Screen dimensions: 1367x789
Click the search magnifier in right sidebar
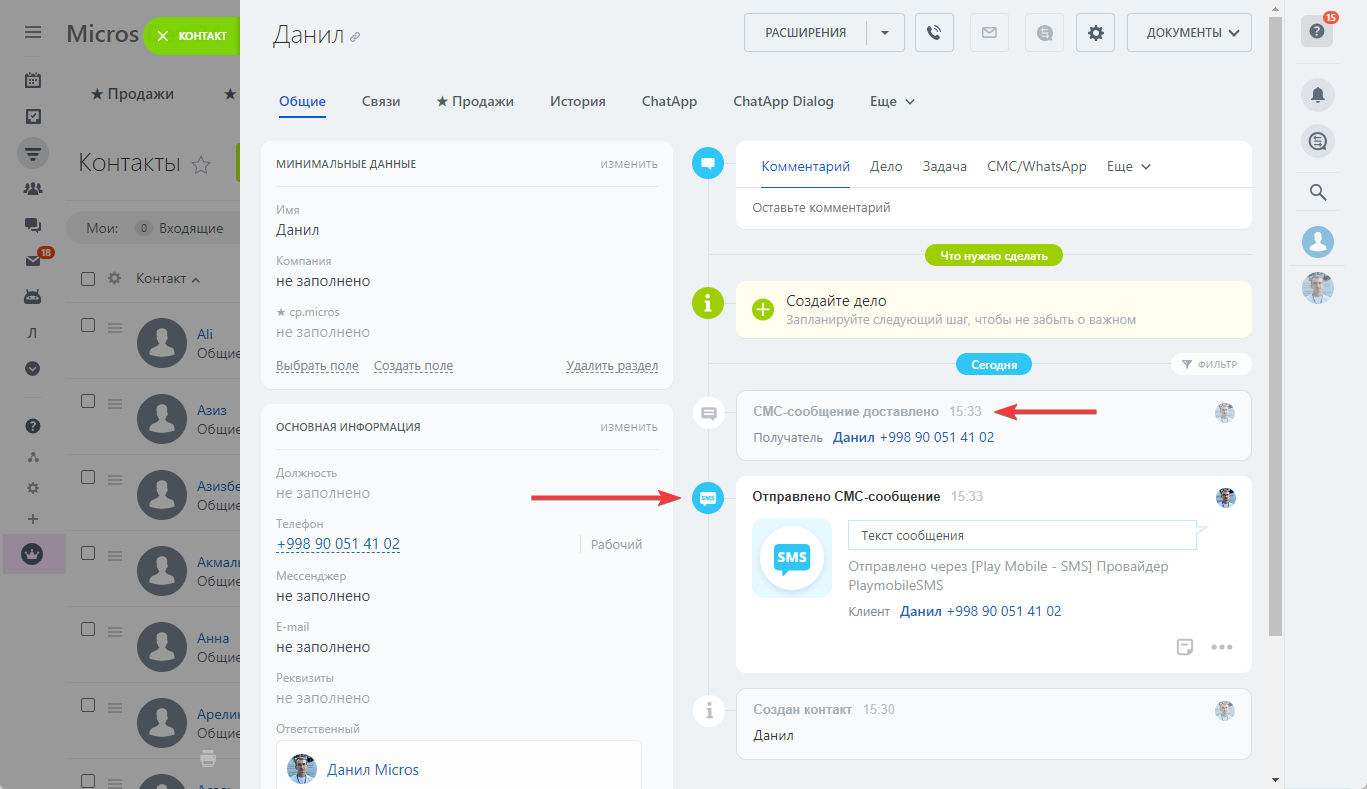point(1317,192)
